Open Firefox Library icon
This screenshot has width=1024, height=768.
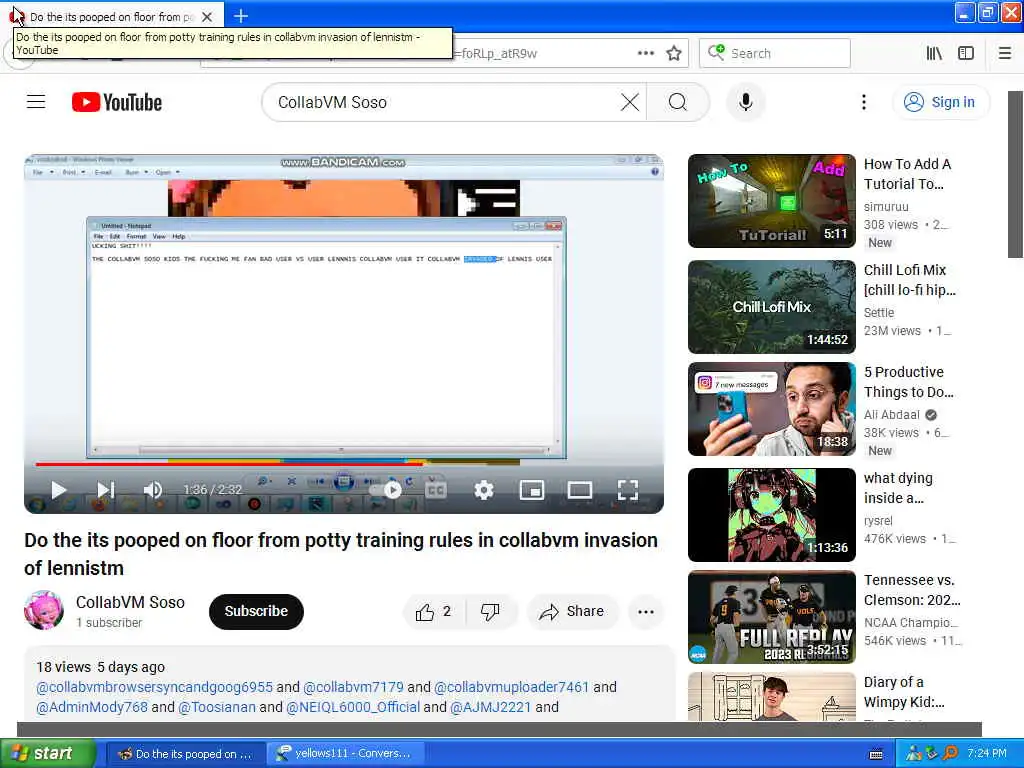tap(934, 53)
